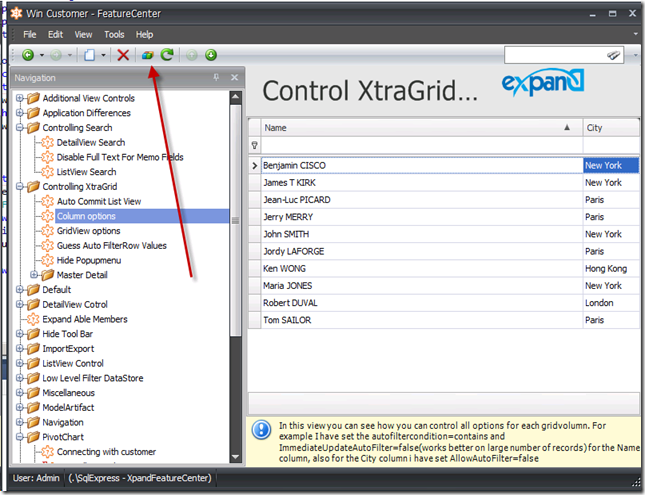The width and height of the screenshot is (645, 495).
Task: Click the DetailView Search item icon
Action: pos(48,142)
